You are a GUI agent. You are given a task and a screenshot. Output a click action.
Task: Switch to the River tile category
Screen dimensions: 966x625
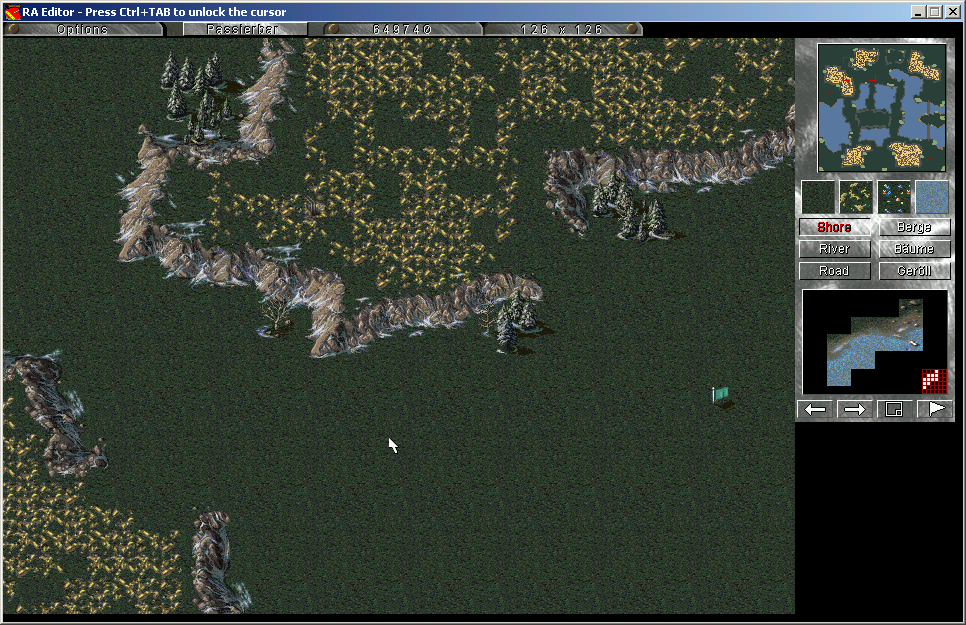click(x=835, y=249)
